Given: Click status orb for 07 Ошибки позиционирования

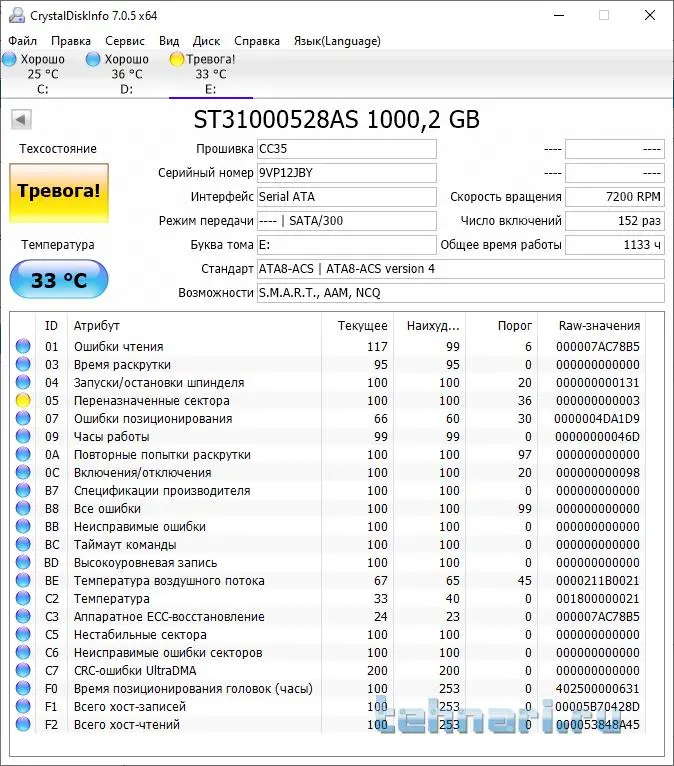Looking at the screenshot, I should pyautogui.click(x=23, y=419).
